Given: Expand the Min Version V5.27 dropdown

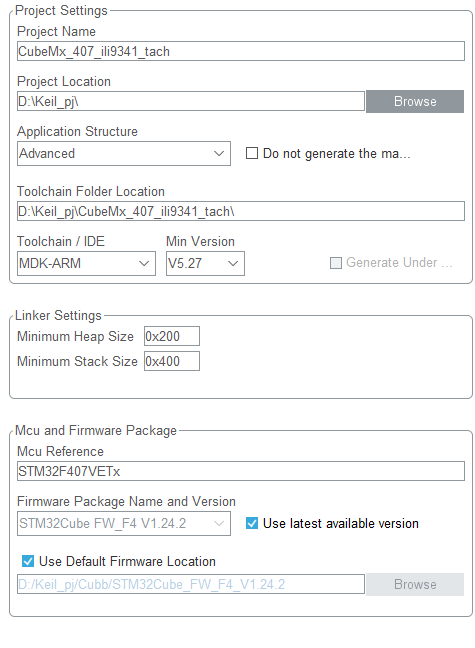Looking at the screenshot, I should [x=205, y=263].
